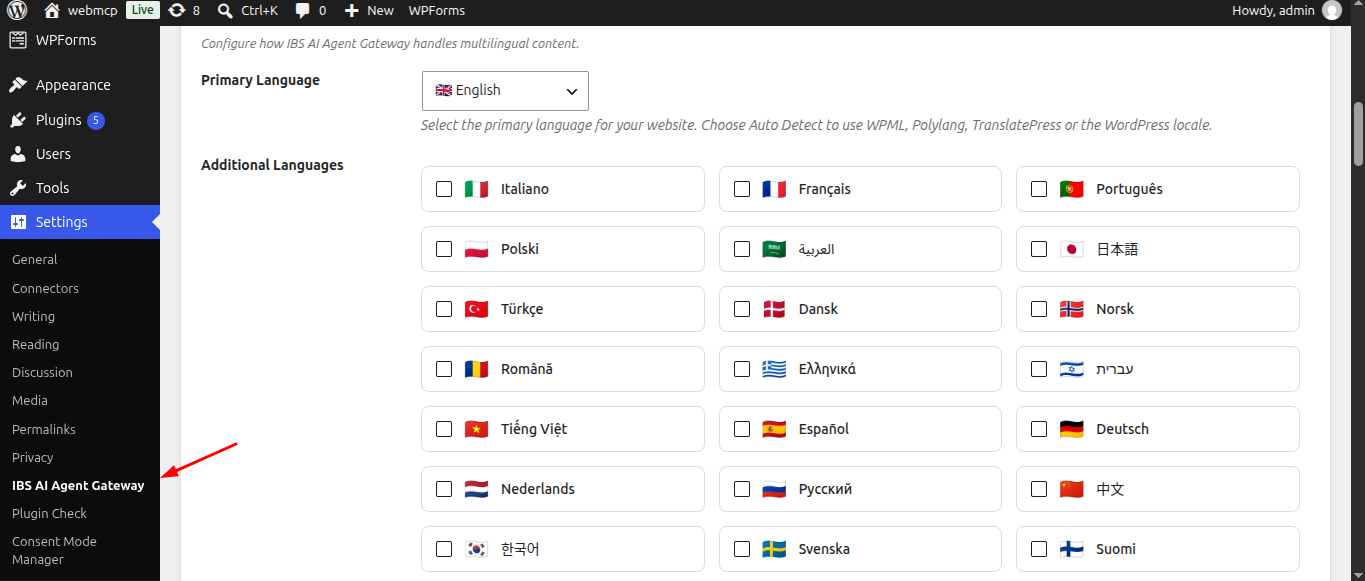Viewport: 1365px width, 581px height.
Task: Open the comments bubble icon
Action: (304, 10)
